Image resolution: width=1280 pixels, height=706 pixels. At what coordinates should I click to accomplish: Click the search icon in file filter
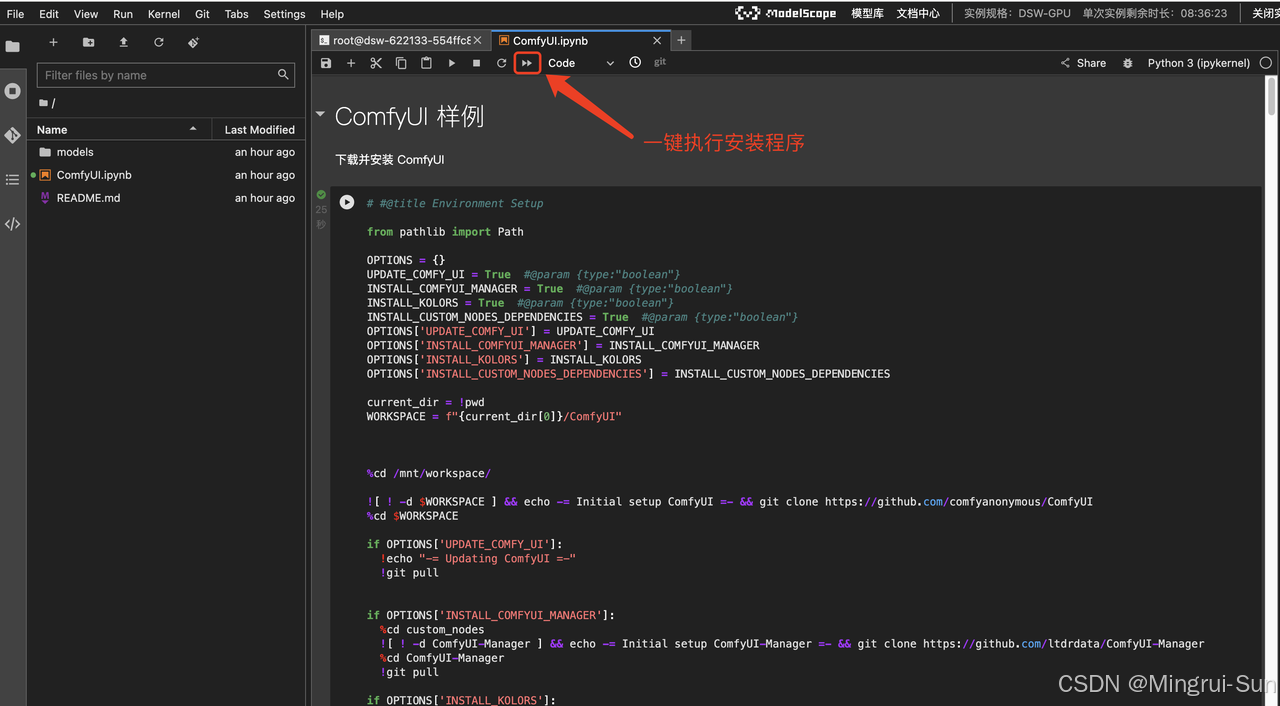(284, 74)
